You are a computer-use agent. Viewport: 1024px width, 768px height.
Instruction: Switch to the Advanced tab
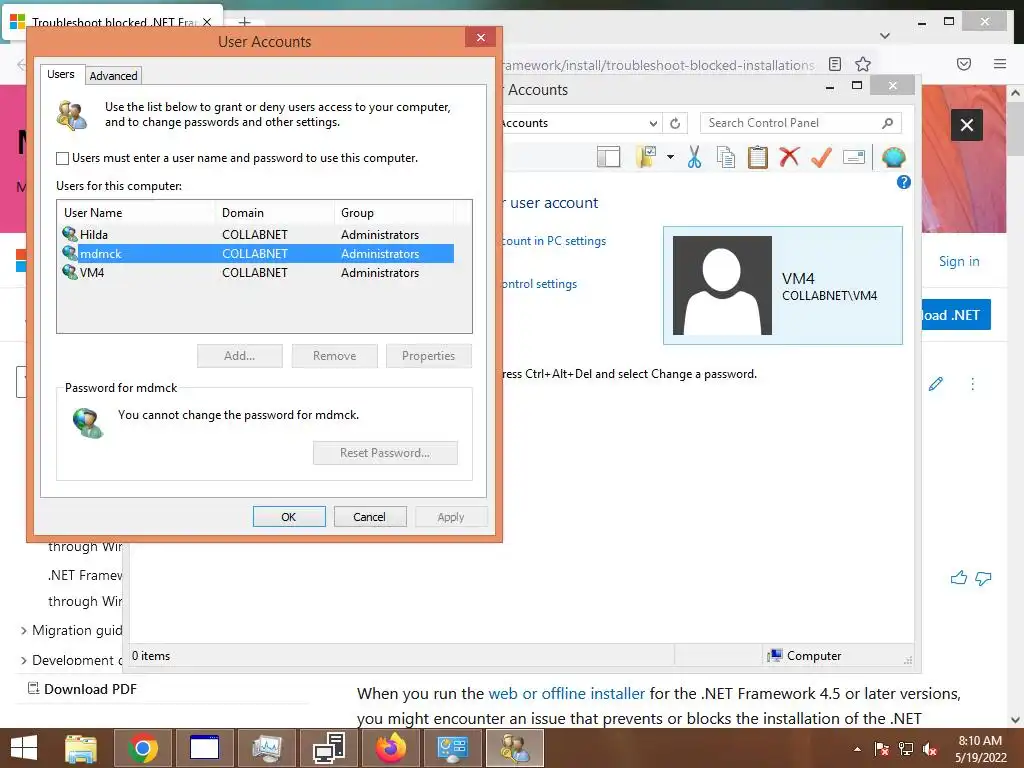pyautogui.click(x=114, y=76)
